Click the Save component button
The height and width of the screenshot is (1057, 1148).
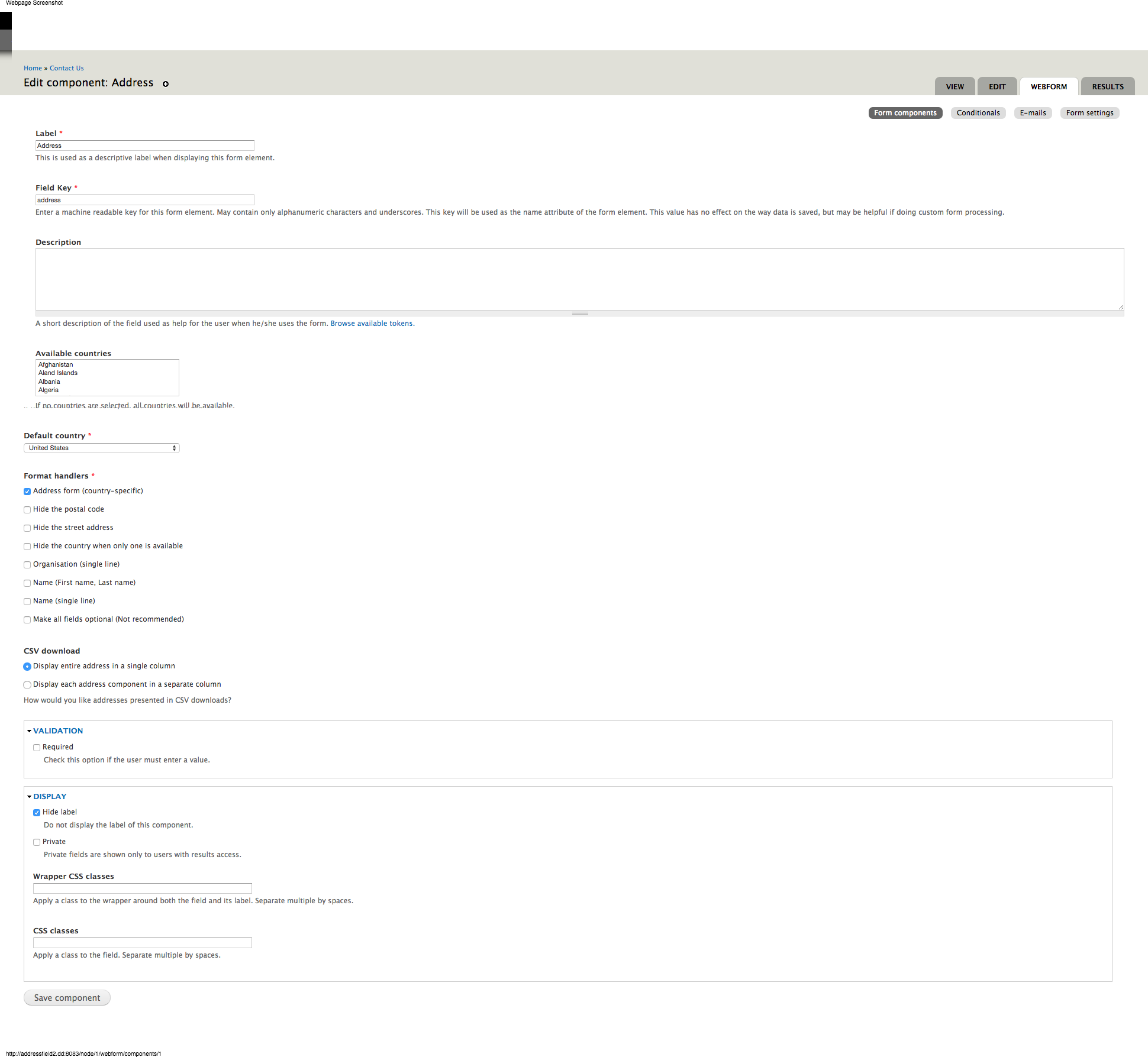[x=66, y=997]
